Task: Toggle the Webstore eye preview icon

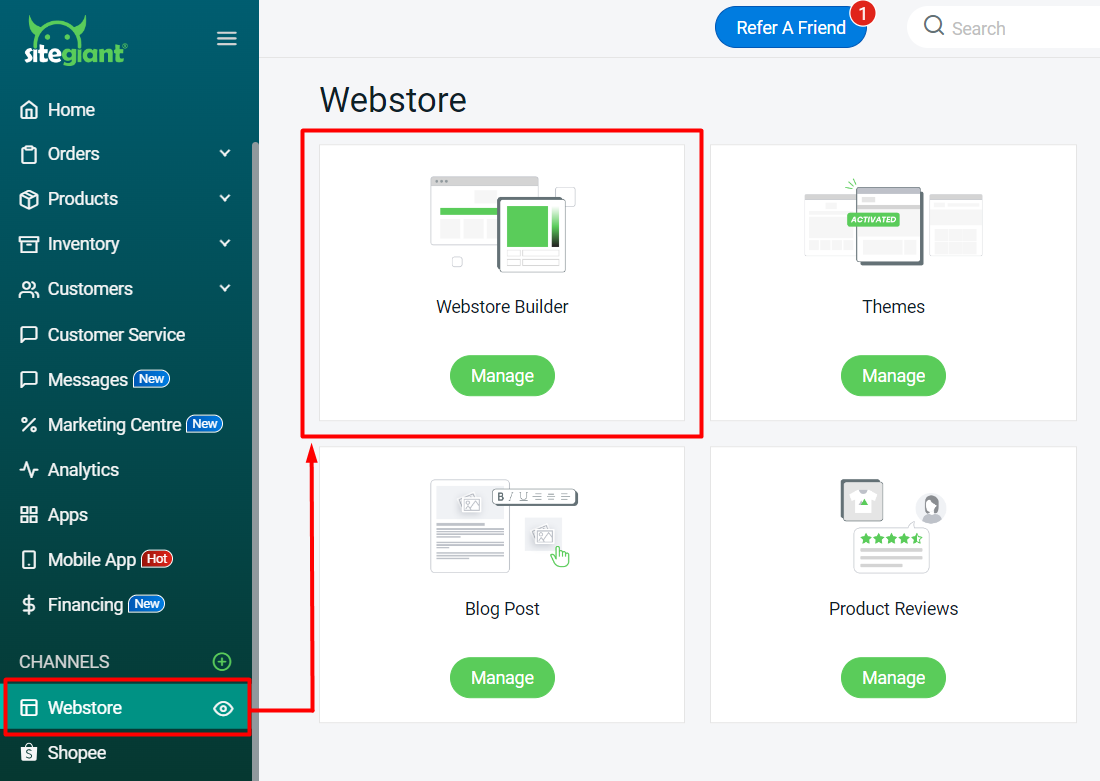Action: 224,708
